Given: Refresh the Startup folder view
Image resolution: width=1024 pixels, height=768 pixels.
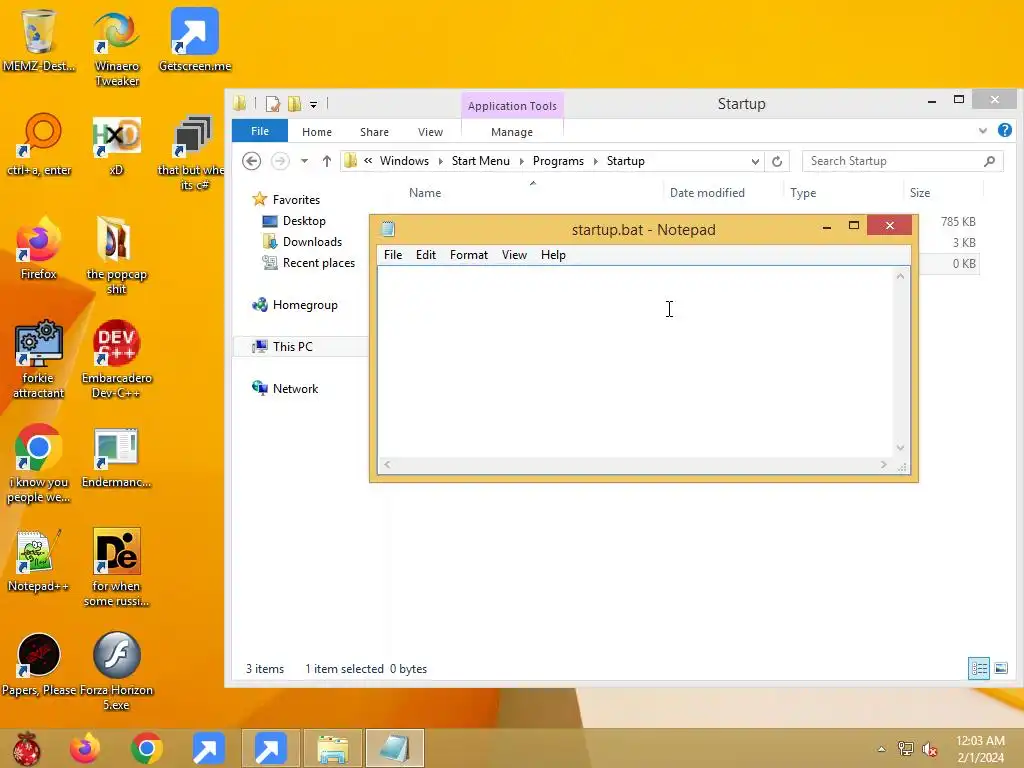Looking at the screenshot, I should point(776,161).
